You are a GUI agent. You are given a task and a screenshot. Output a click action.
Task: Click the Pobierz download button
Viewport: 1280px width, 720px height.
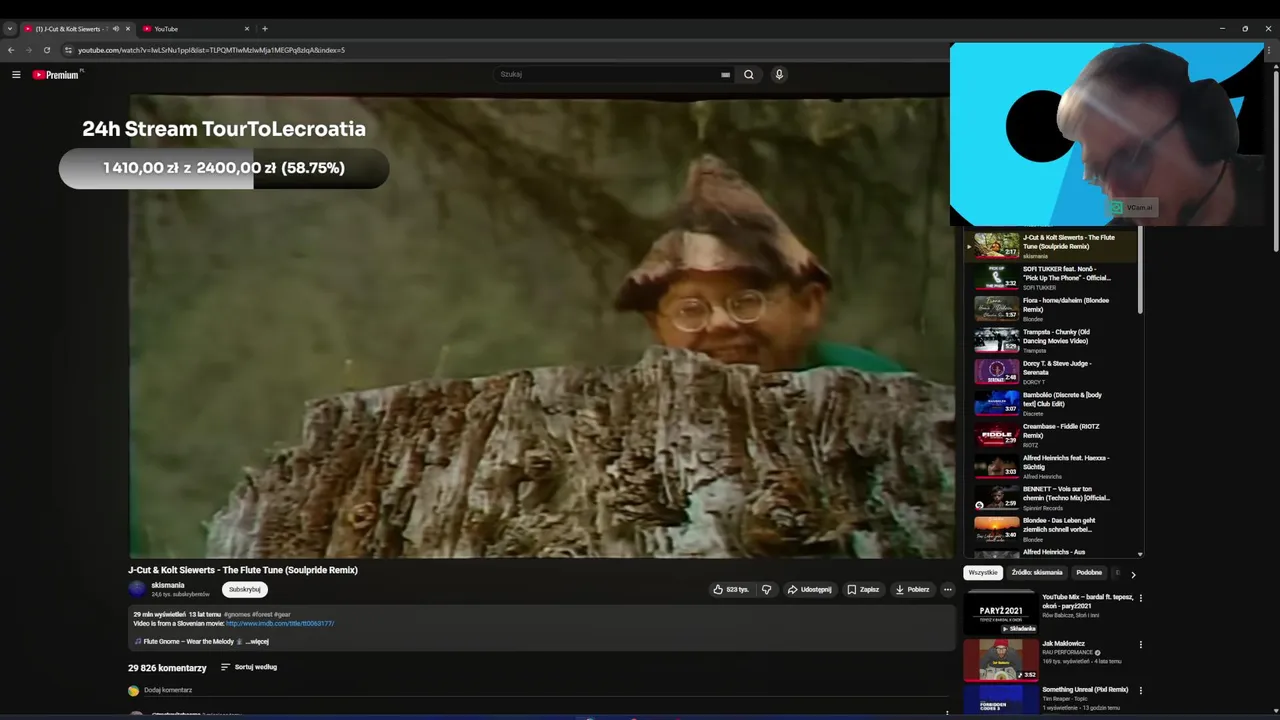pyautogui.click(x=912, y=589)
